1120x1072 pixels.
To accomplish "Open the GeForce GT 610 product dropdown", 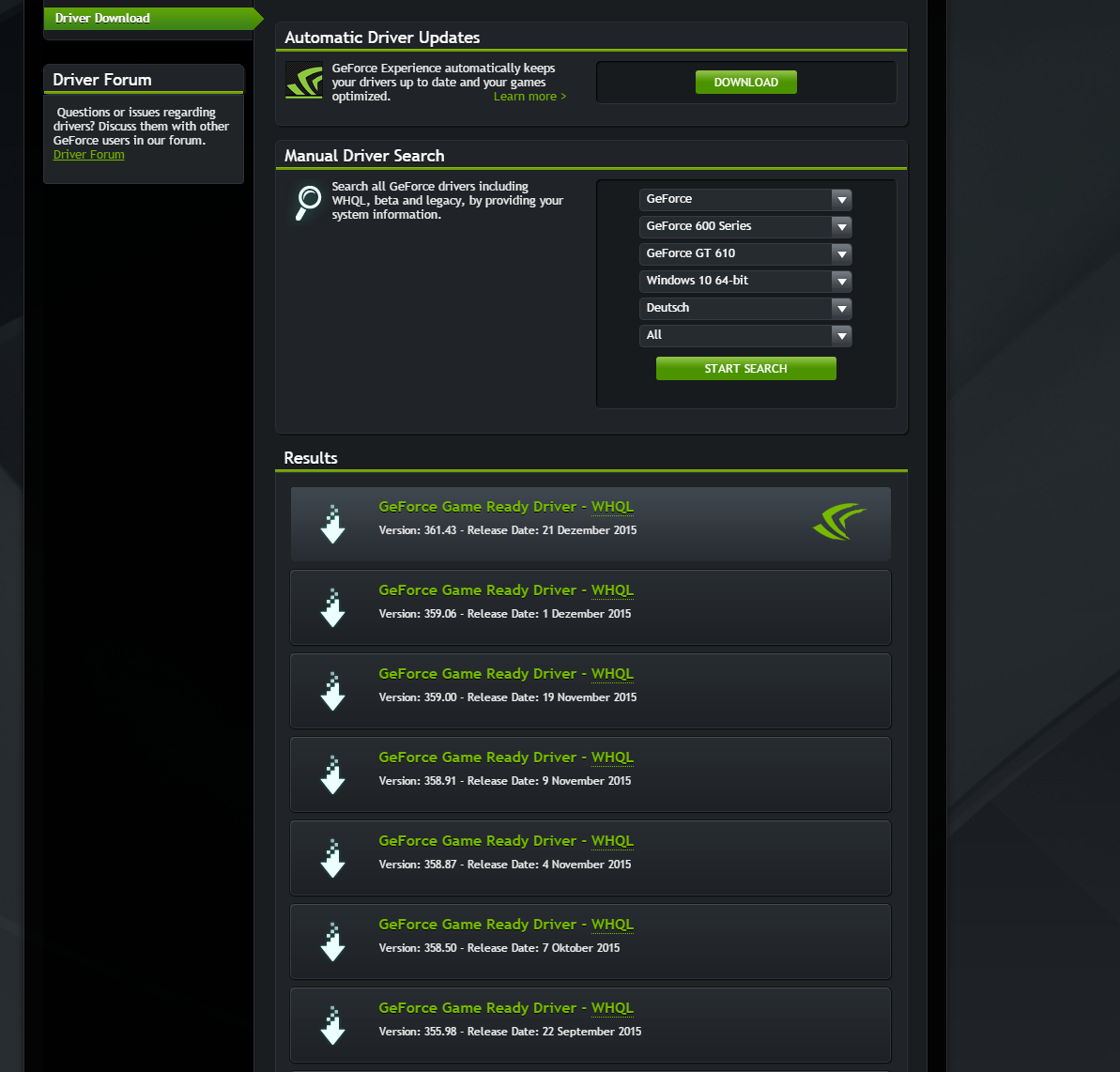I will (745, 253).
